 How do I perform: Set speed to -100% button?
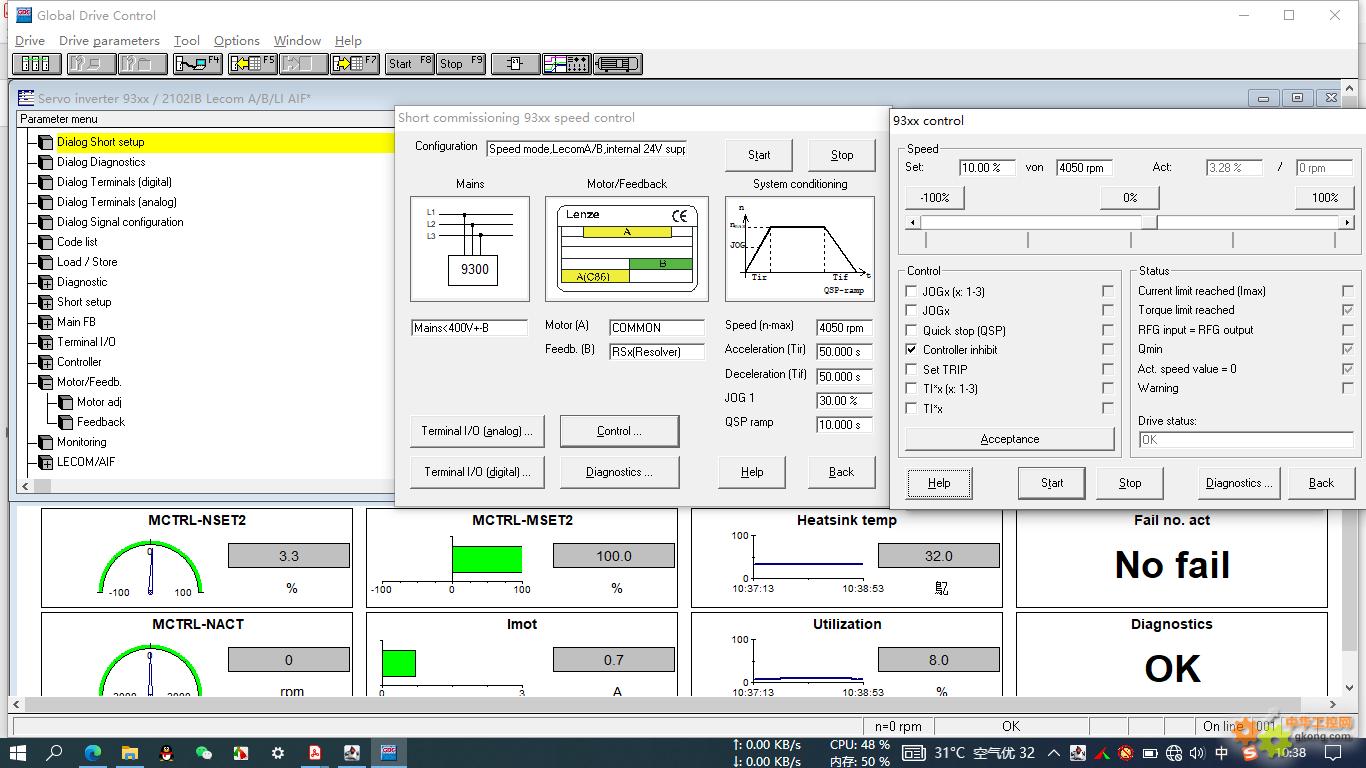pyautogui.click(x=935, y=198)
